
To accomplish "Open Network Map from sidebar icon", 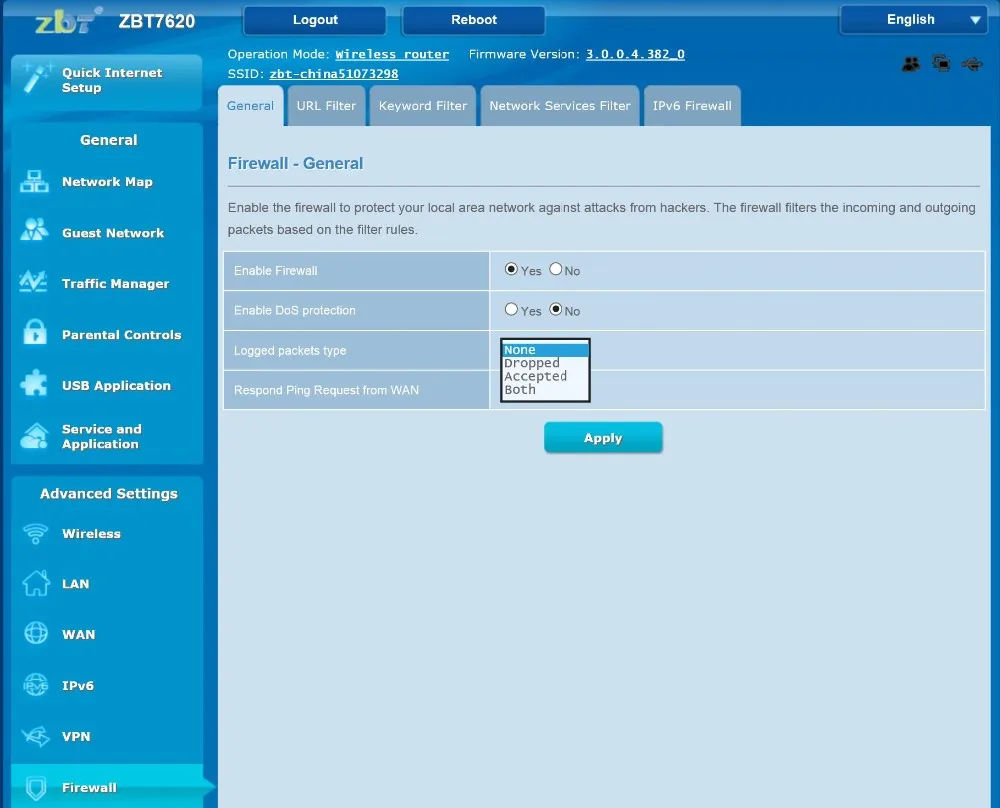I will point(34,182).
